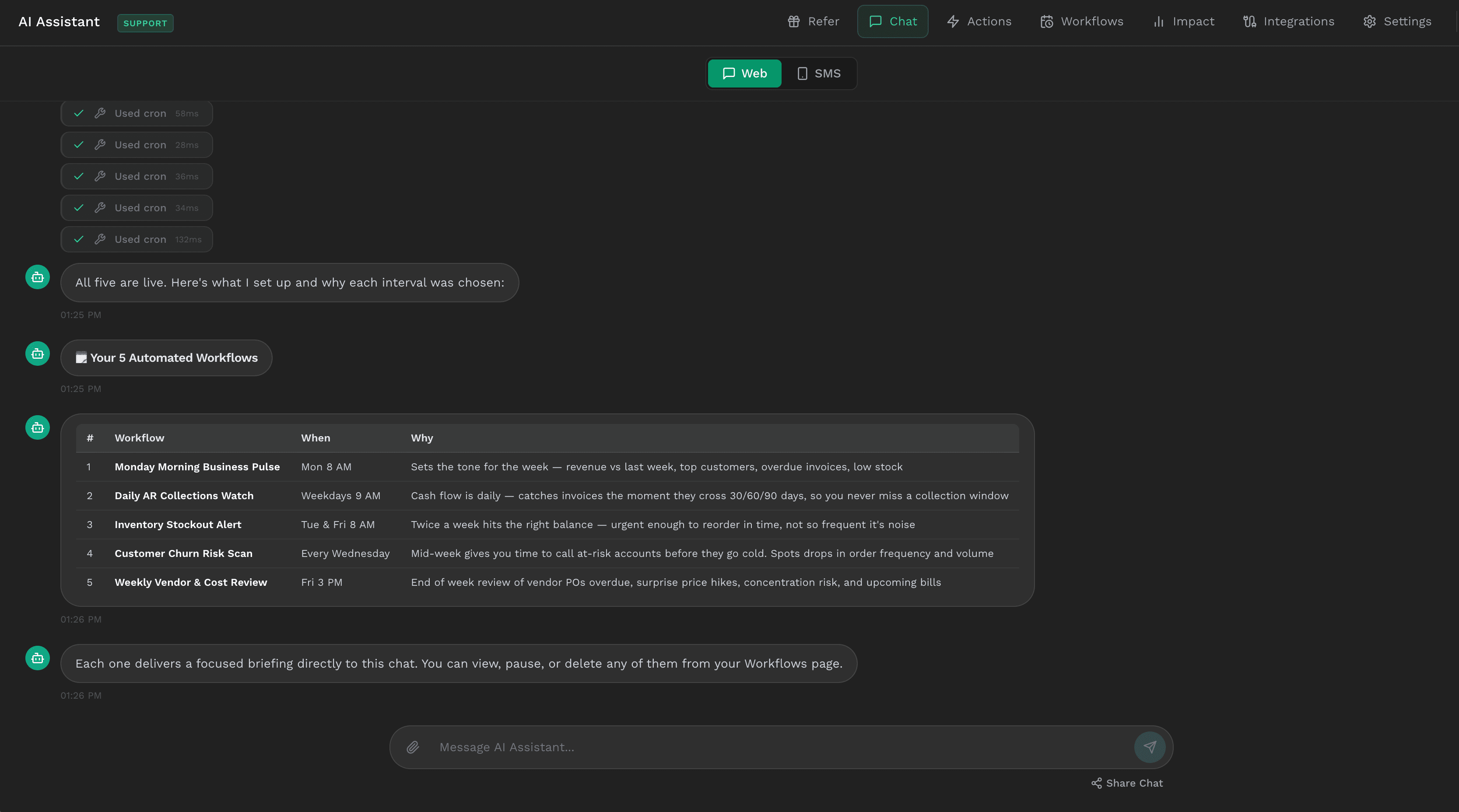Viewport: 1459px width, 812px height.
Task: Select Workflows in the top navigation
Action: 1081,21
